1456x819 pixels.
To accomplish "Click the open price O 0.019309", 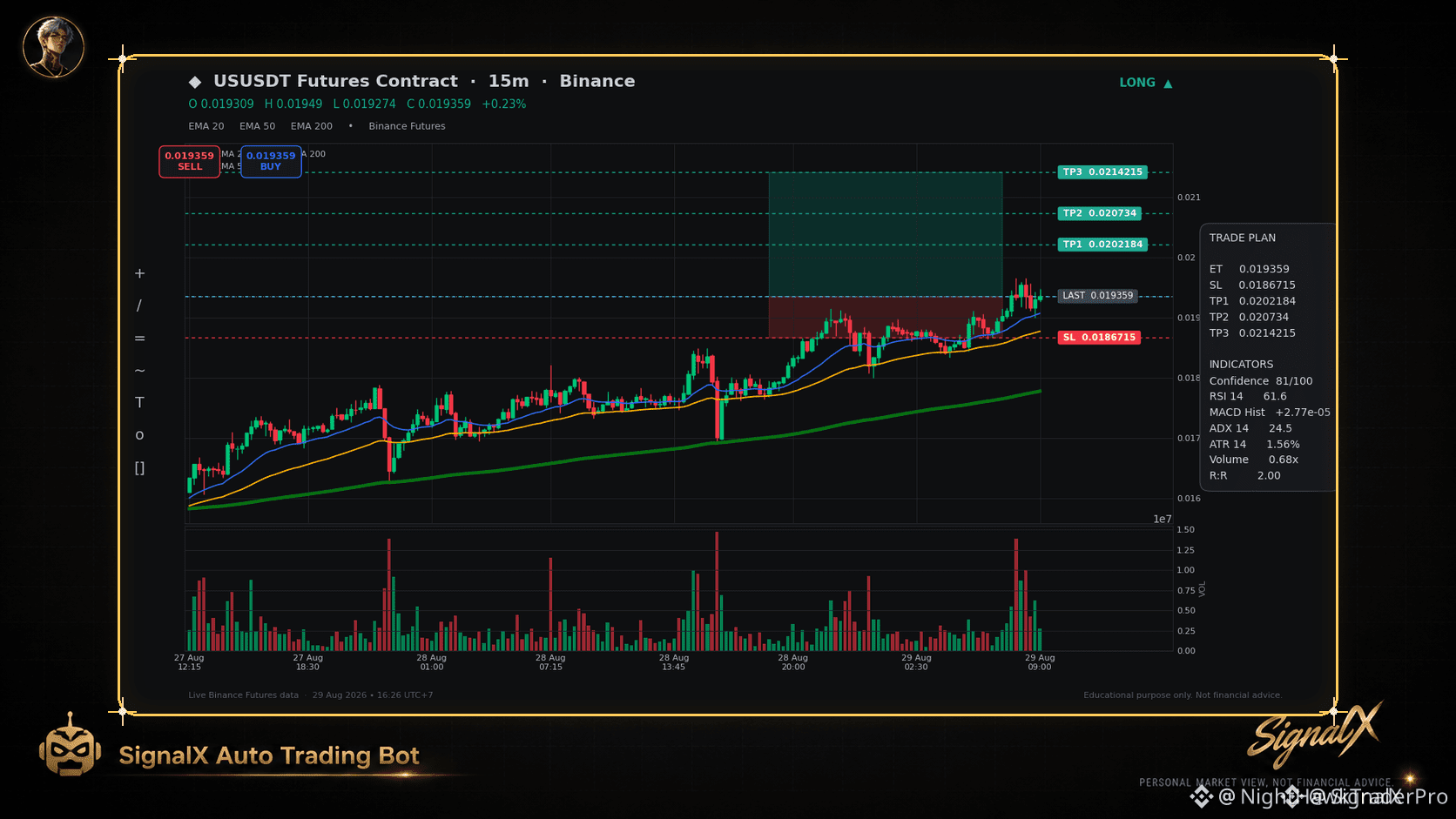I will (221, 104).
